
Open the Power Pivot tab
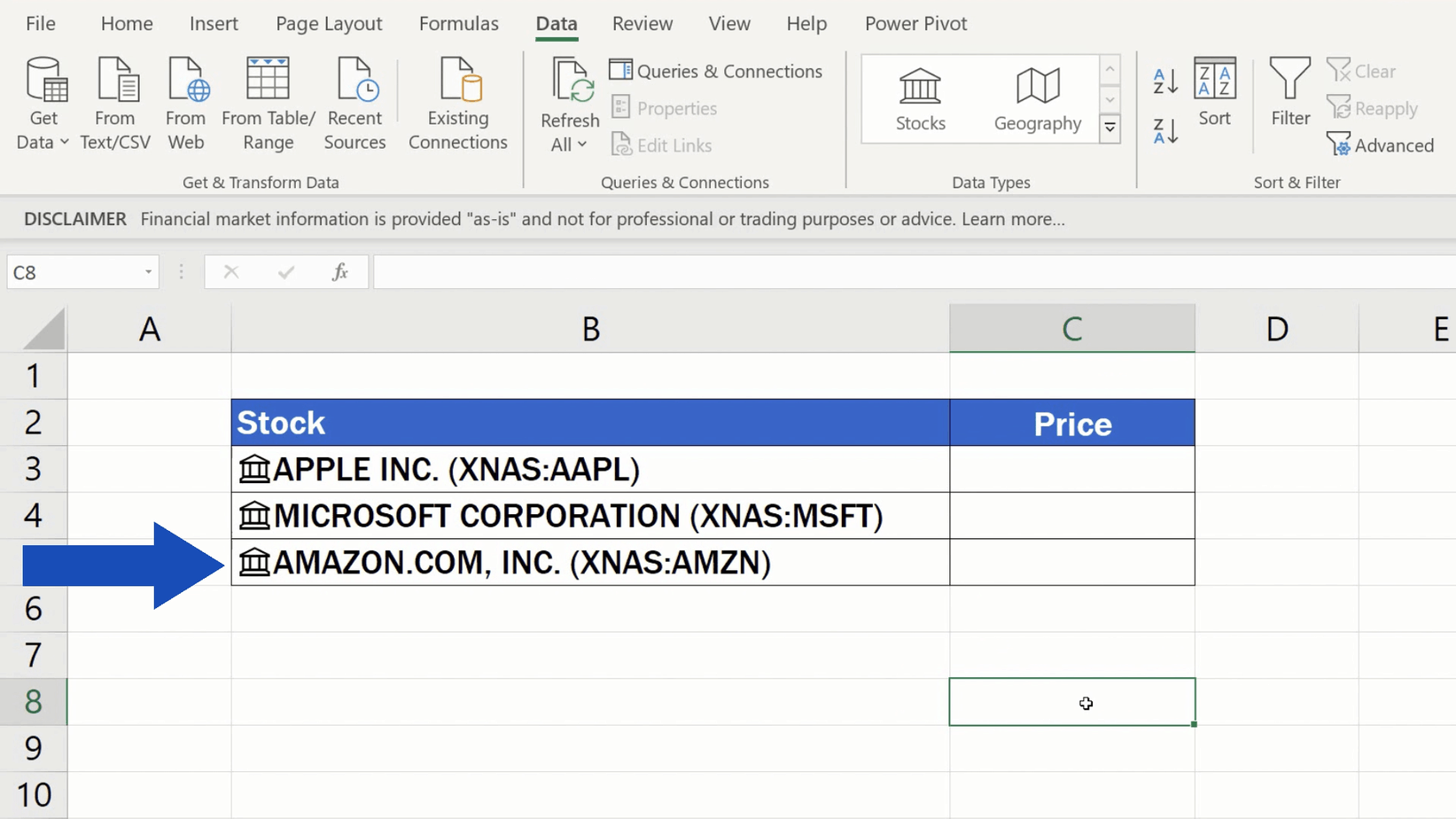915,24
